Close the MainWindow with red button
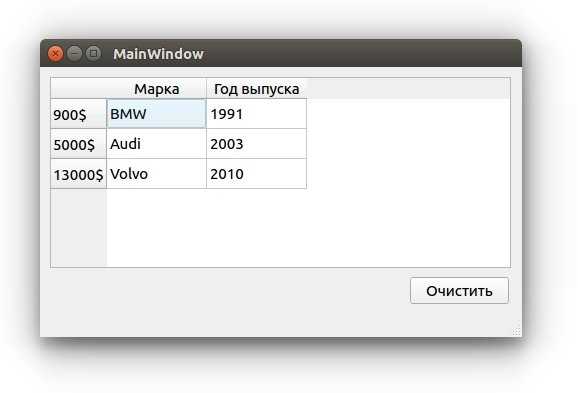The width and height of the screenshot is (578, 393). (55, 54)
